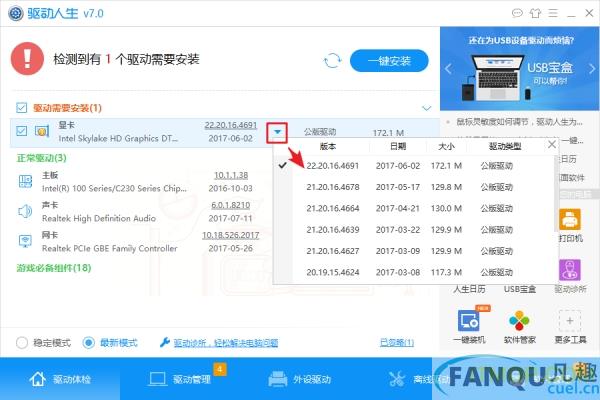Click the wrench icon beside 驱动诊所 link
This screenshot has width=600, height=400.
[x=165, y=342]
